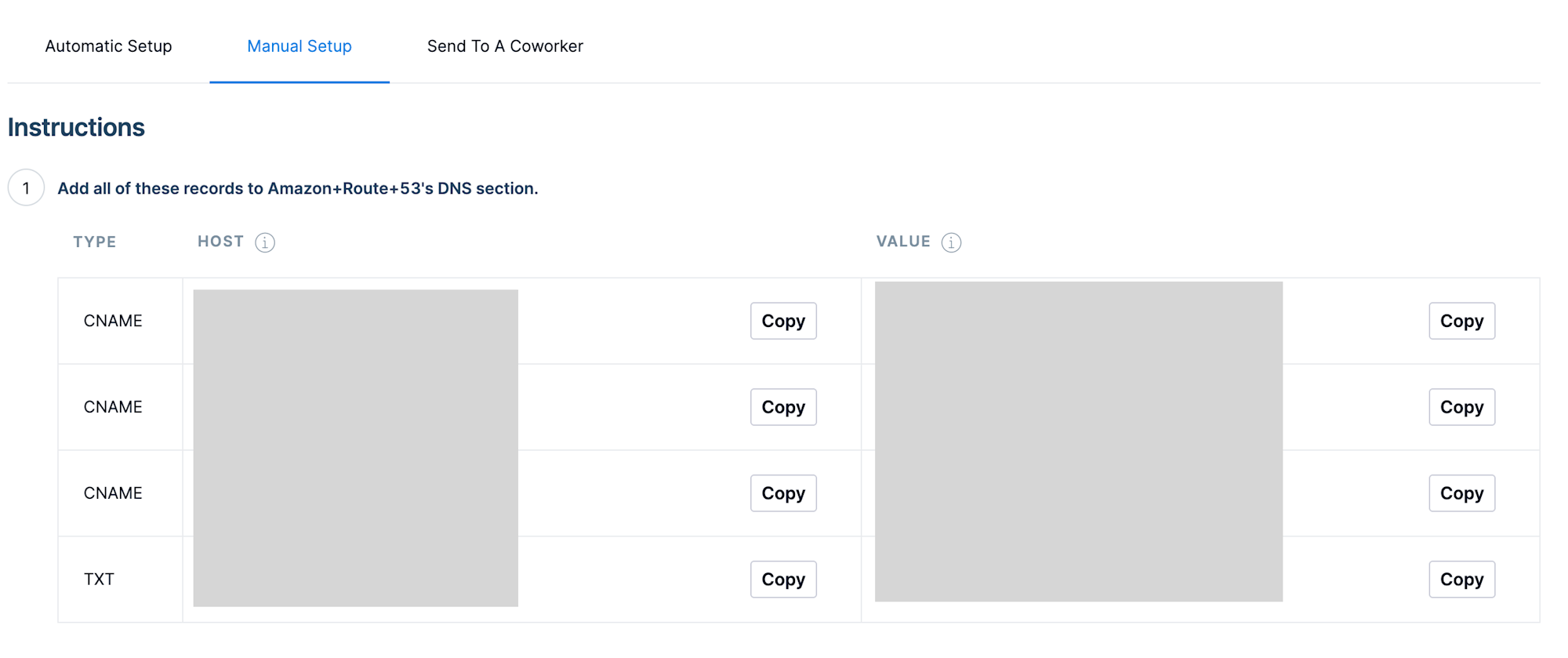Copy the first CNAME value

click(1461, 321)
